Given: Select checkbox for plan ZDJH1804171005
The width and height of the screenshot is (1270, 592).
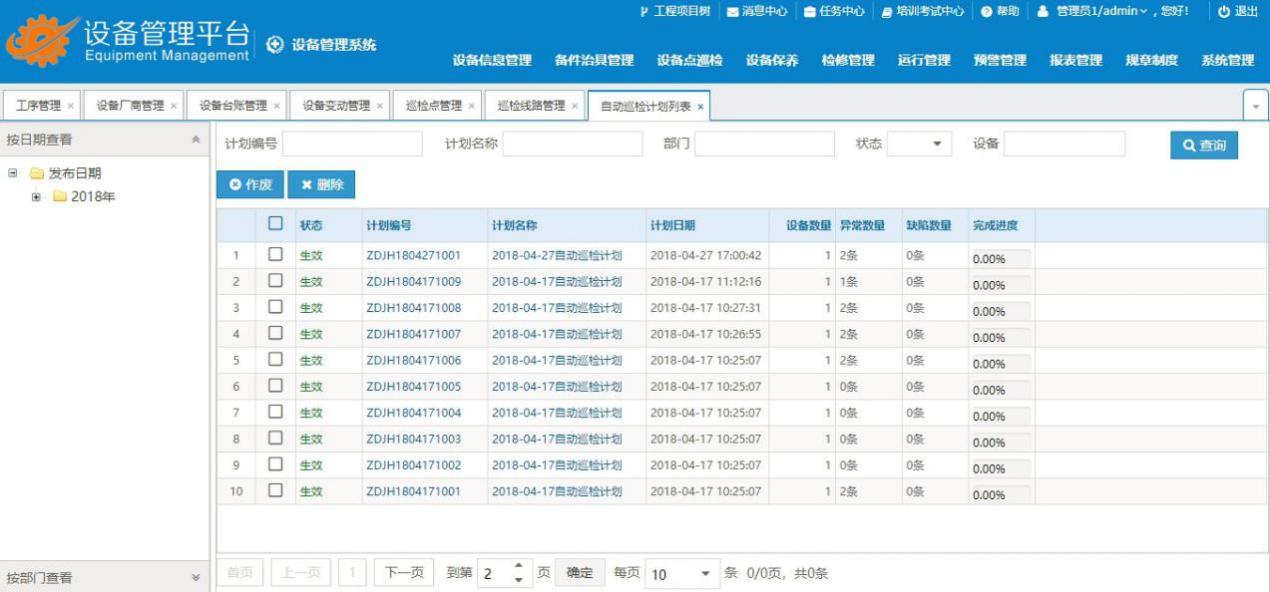Looking at the screenshot, I should coord(276,386).
